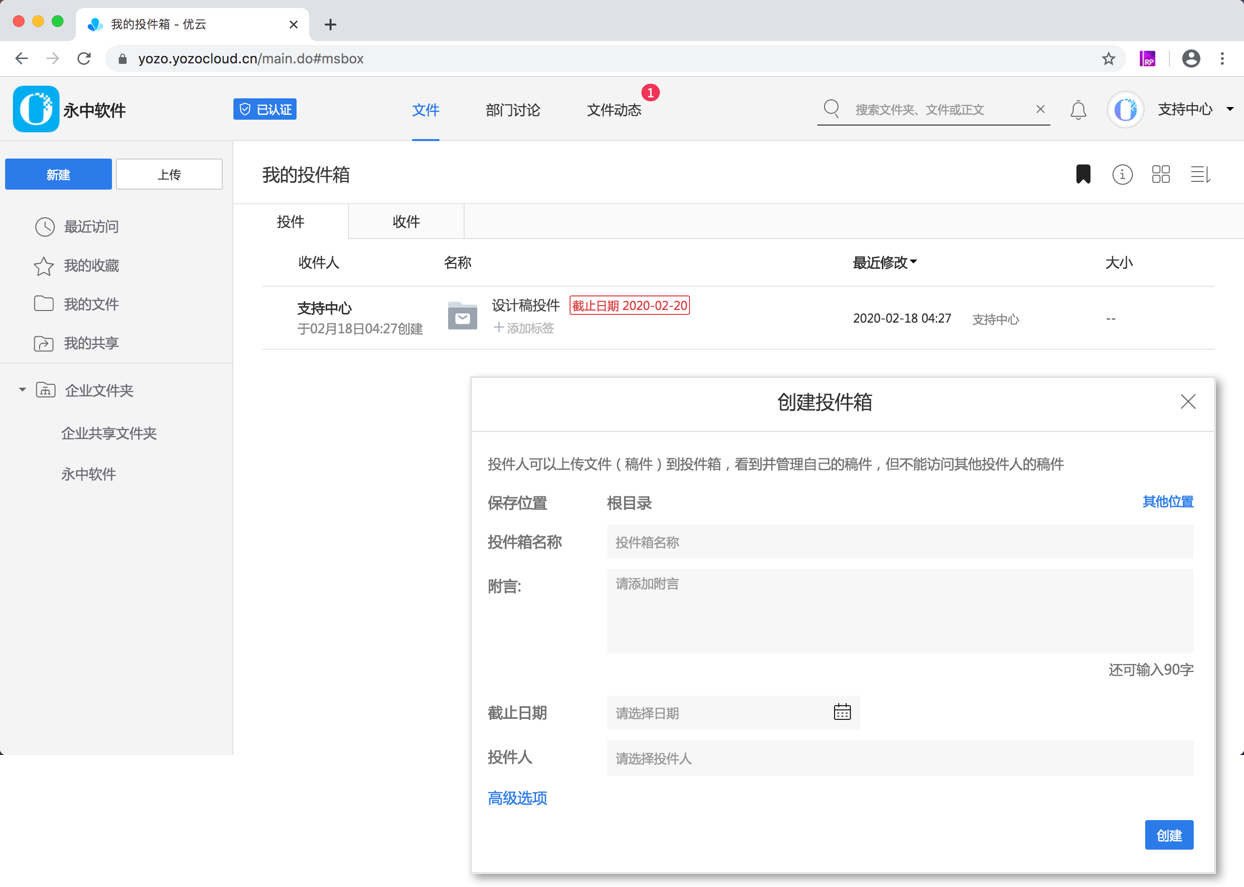Open the 文件动态 top menu
Viewport: 1244px width, 887px height.
[614, 110]
